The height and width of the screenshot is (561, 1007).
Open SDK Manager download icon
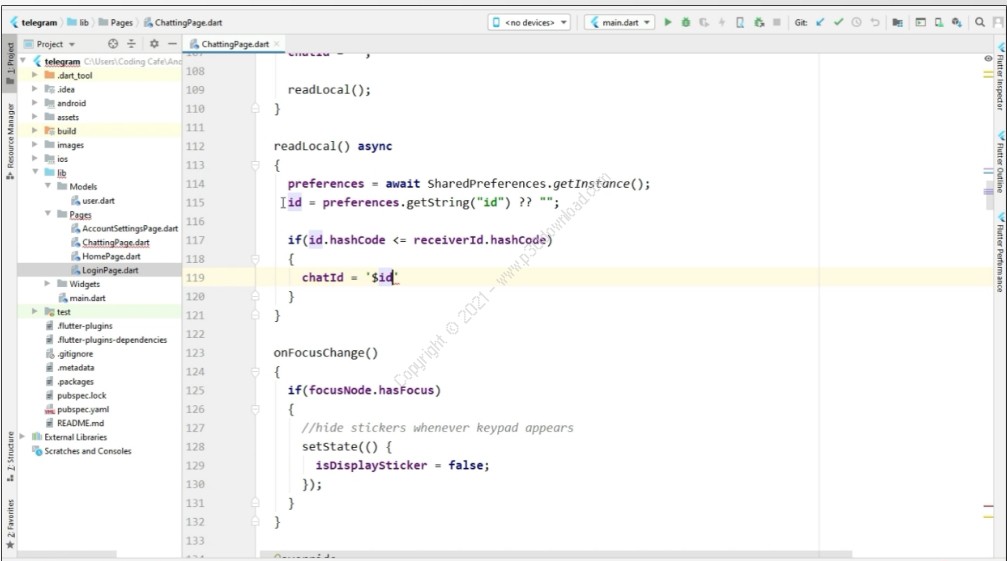957,22
